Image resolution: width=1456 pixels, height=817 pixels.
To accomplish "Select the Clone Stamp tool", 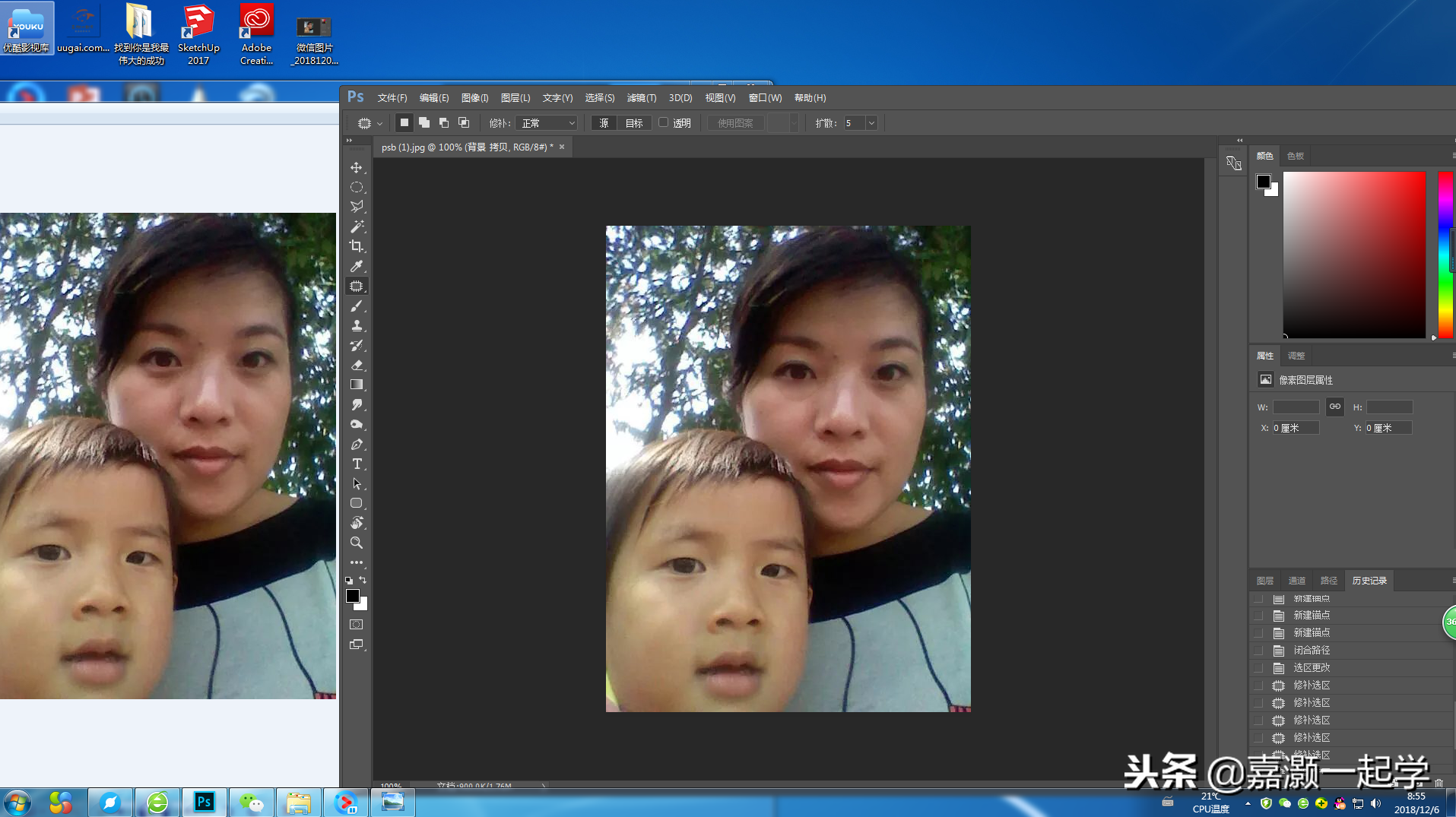I will pos(356,325).
